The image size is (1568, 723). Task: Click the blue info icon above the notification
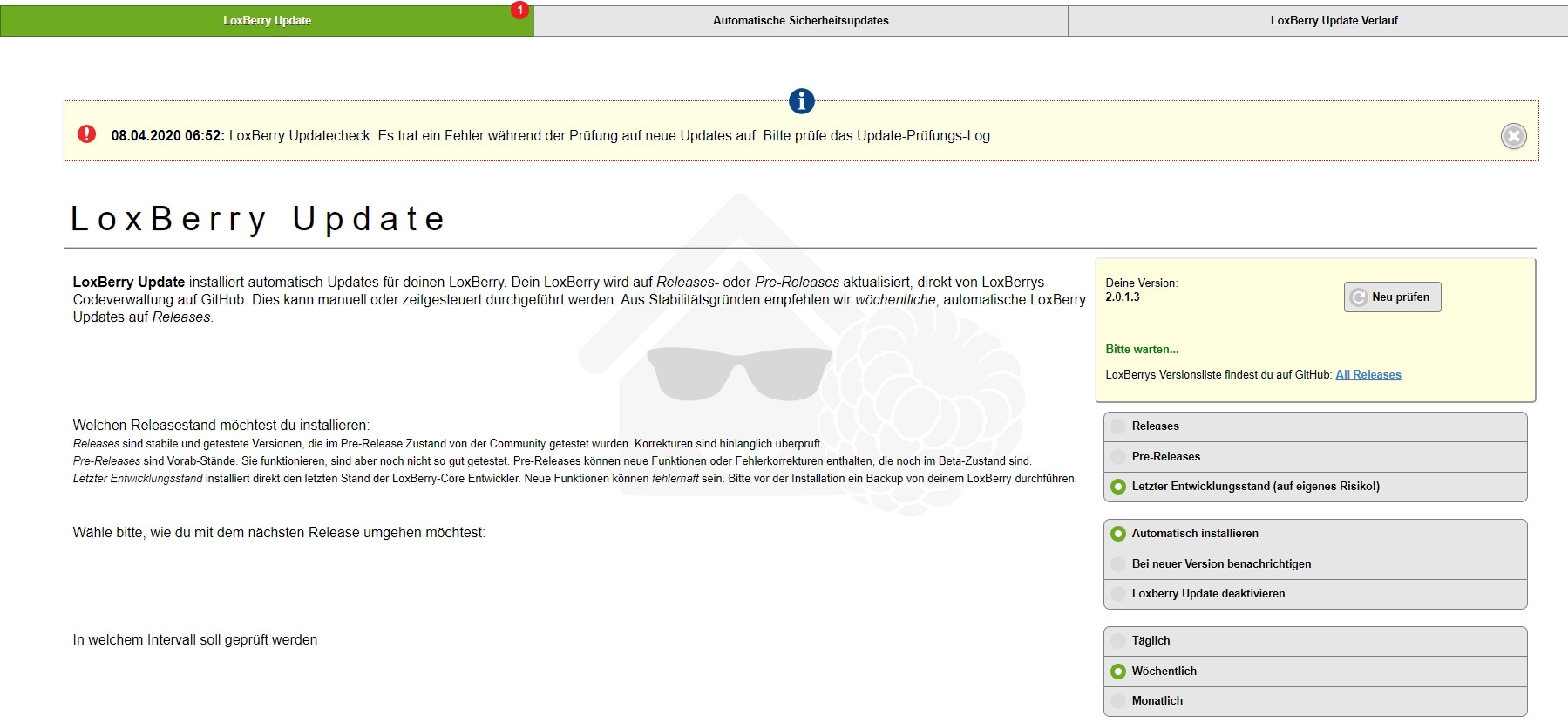pyautogui.click(x=801, y=101)
